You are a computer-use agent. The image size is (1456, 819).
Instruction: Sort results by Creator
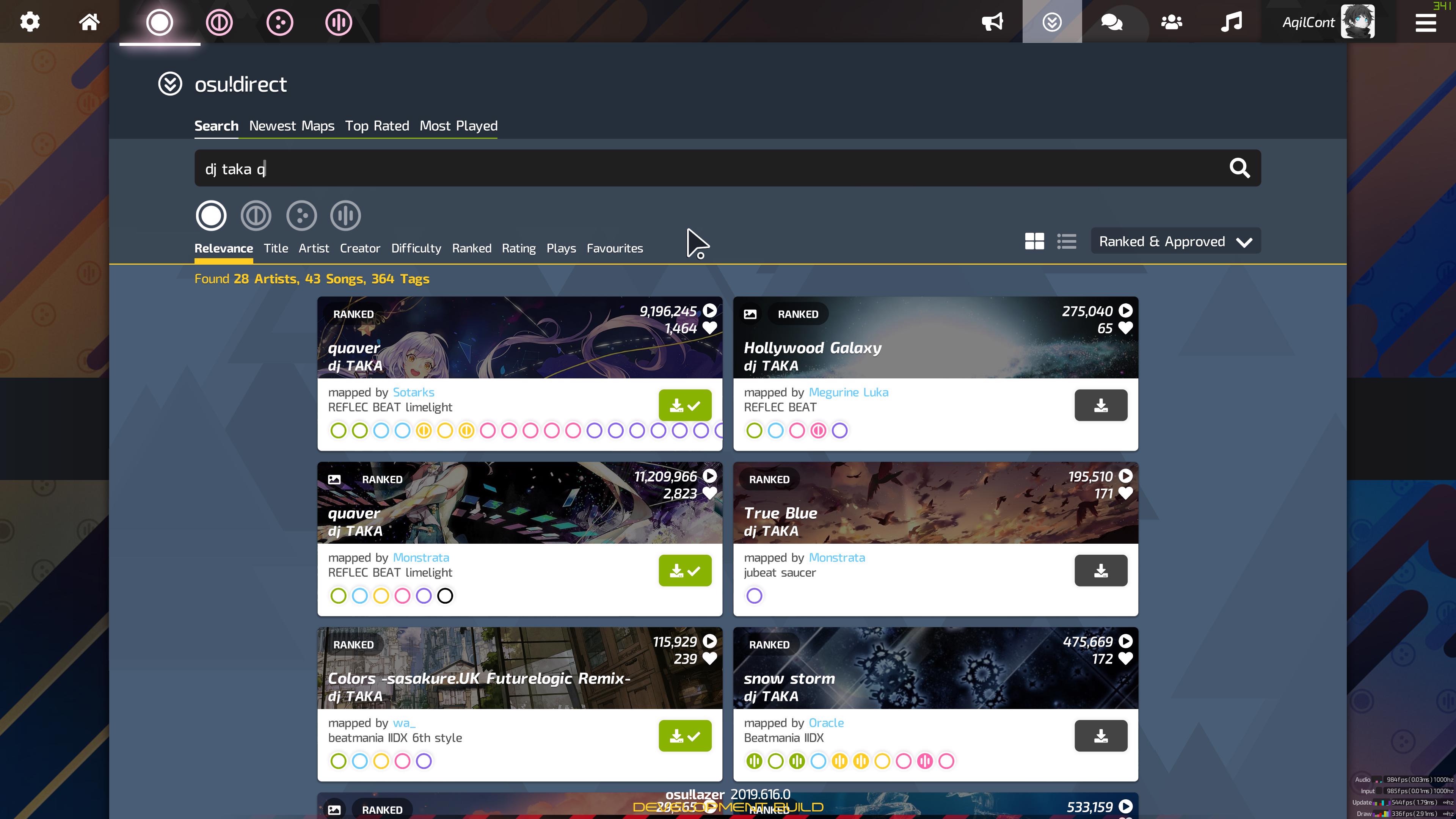(x=360, y=248)
